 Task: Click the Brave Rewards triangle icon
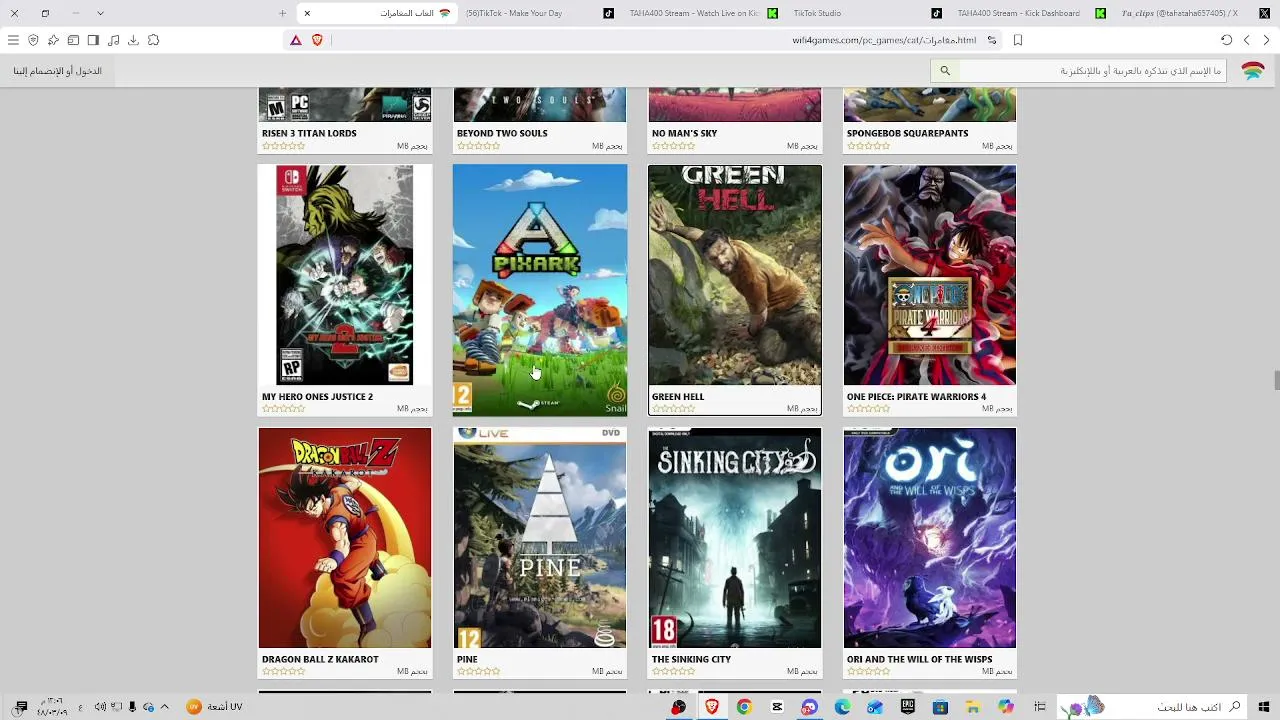coord(296,40)
